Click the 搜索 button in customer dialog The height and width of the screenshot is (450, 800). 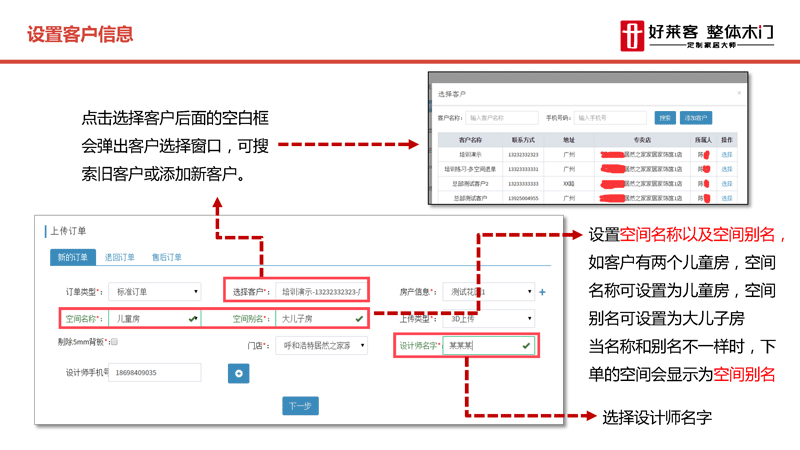pos(665,118)
